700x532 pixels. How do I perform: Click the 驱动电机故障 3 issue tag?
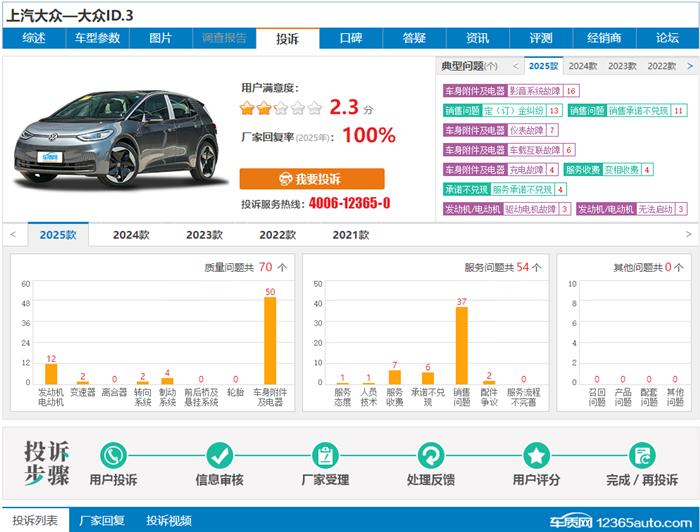507,209
